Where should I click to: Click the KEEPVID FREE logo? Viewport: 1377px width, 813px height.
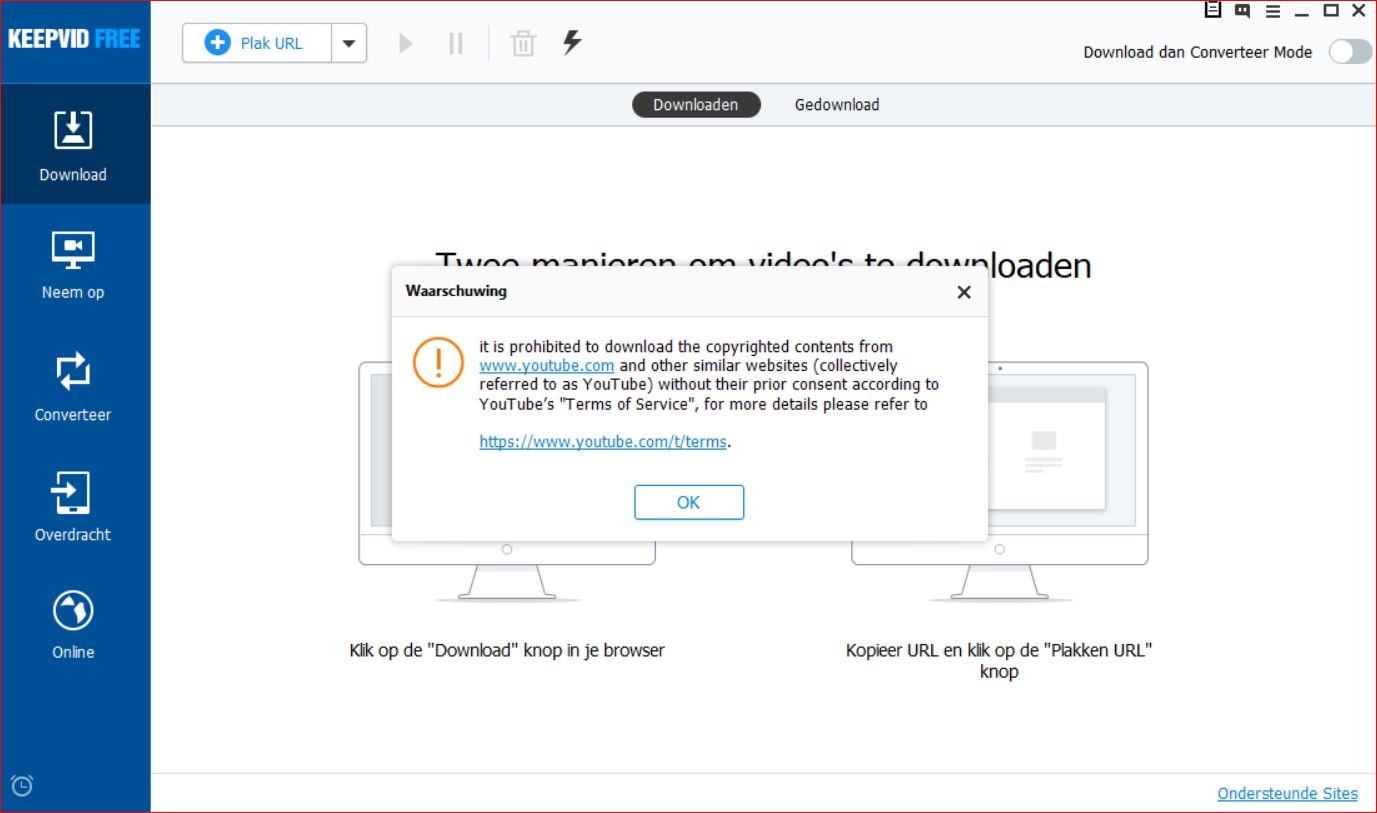74,40
